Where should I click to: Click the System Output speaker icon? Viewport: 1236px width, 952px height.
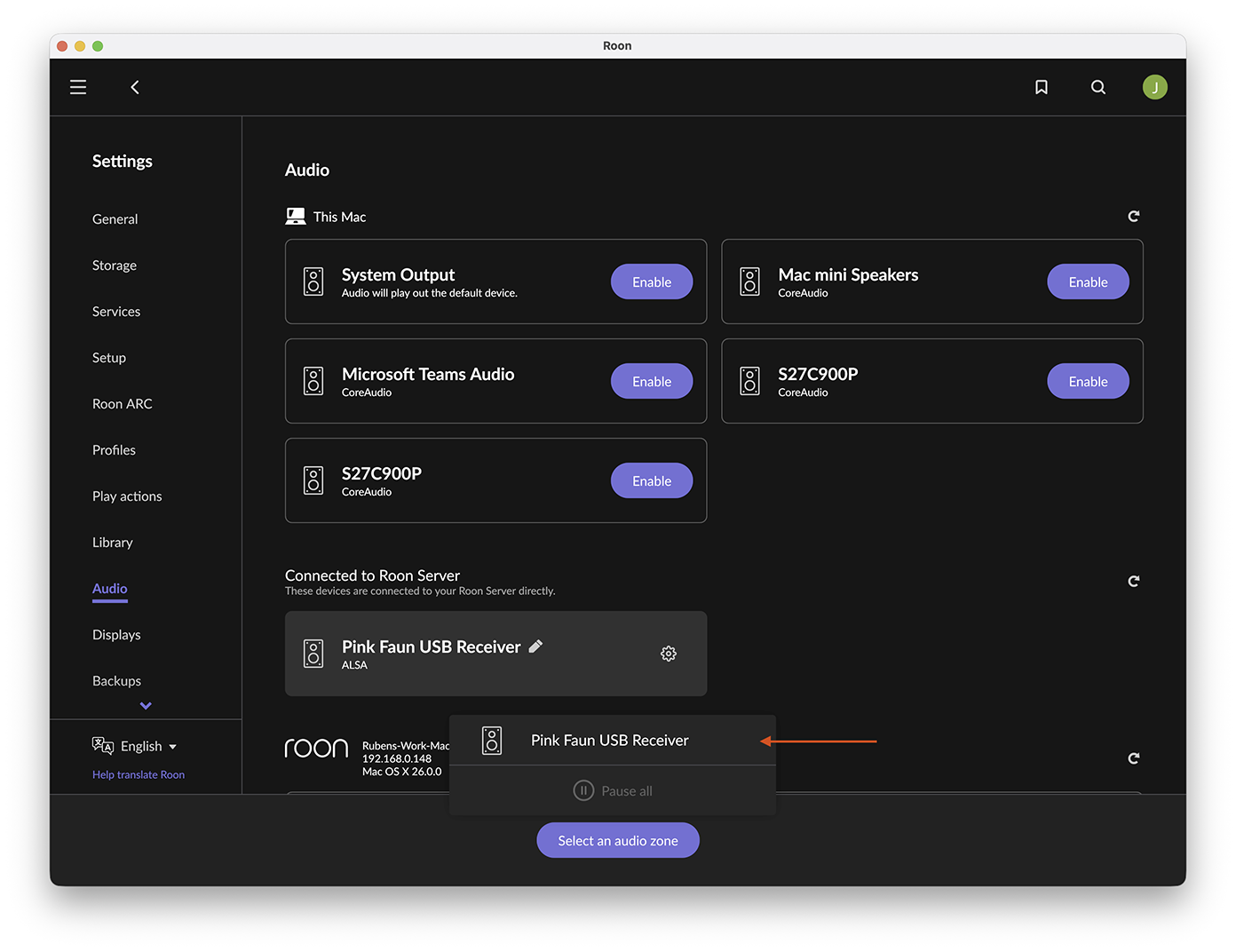pos(313,282)
